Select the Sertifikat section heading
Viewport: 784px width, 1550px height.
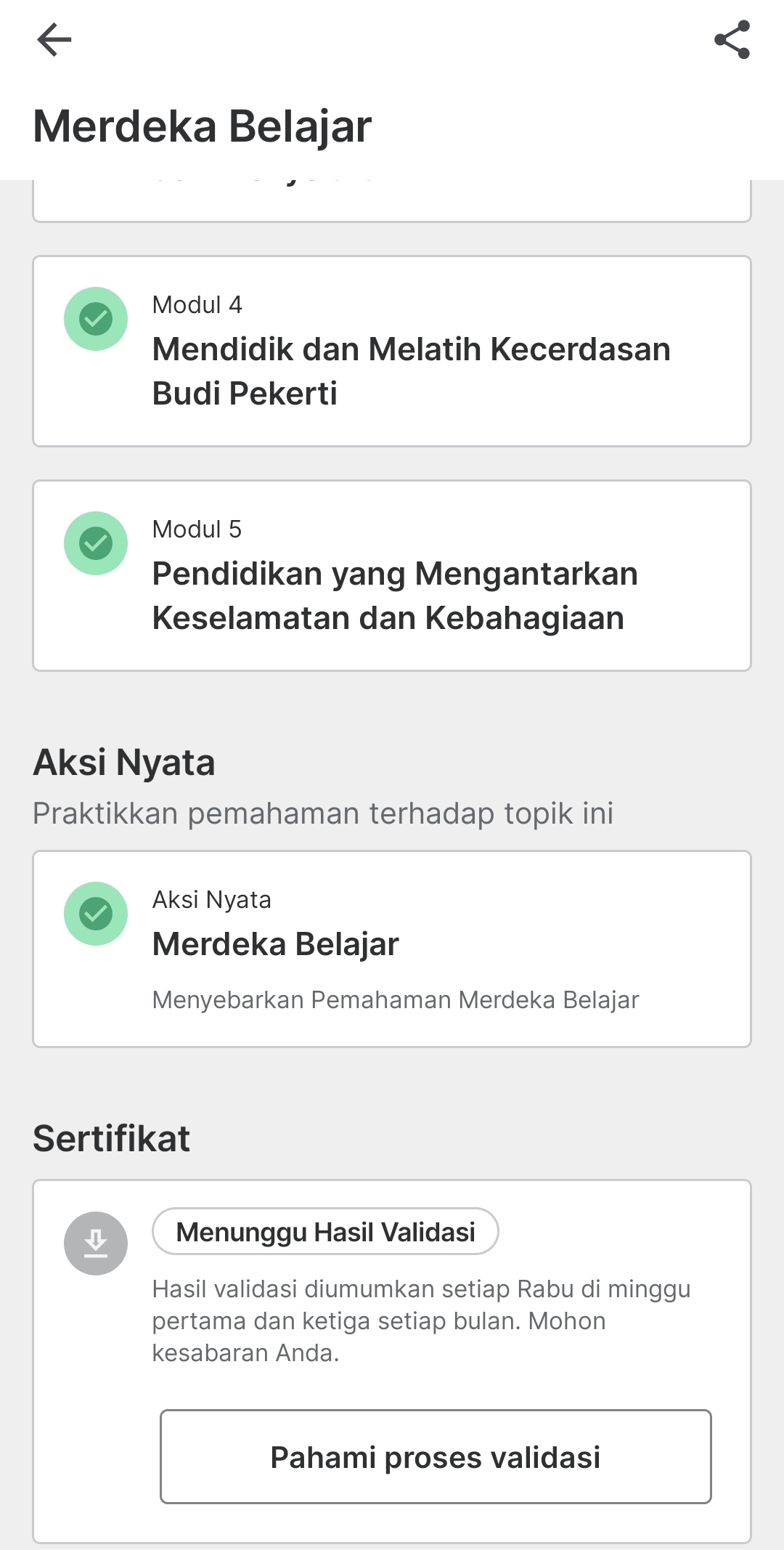111,1138
